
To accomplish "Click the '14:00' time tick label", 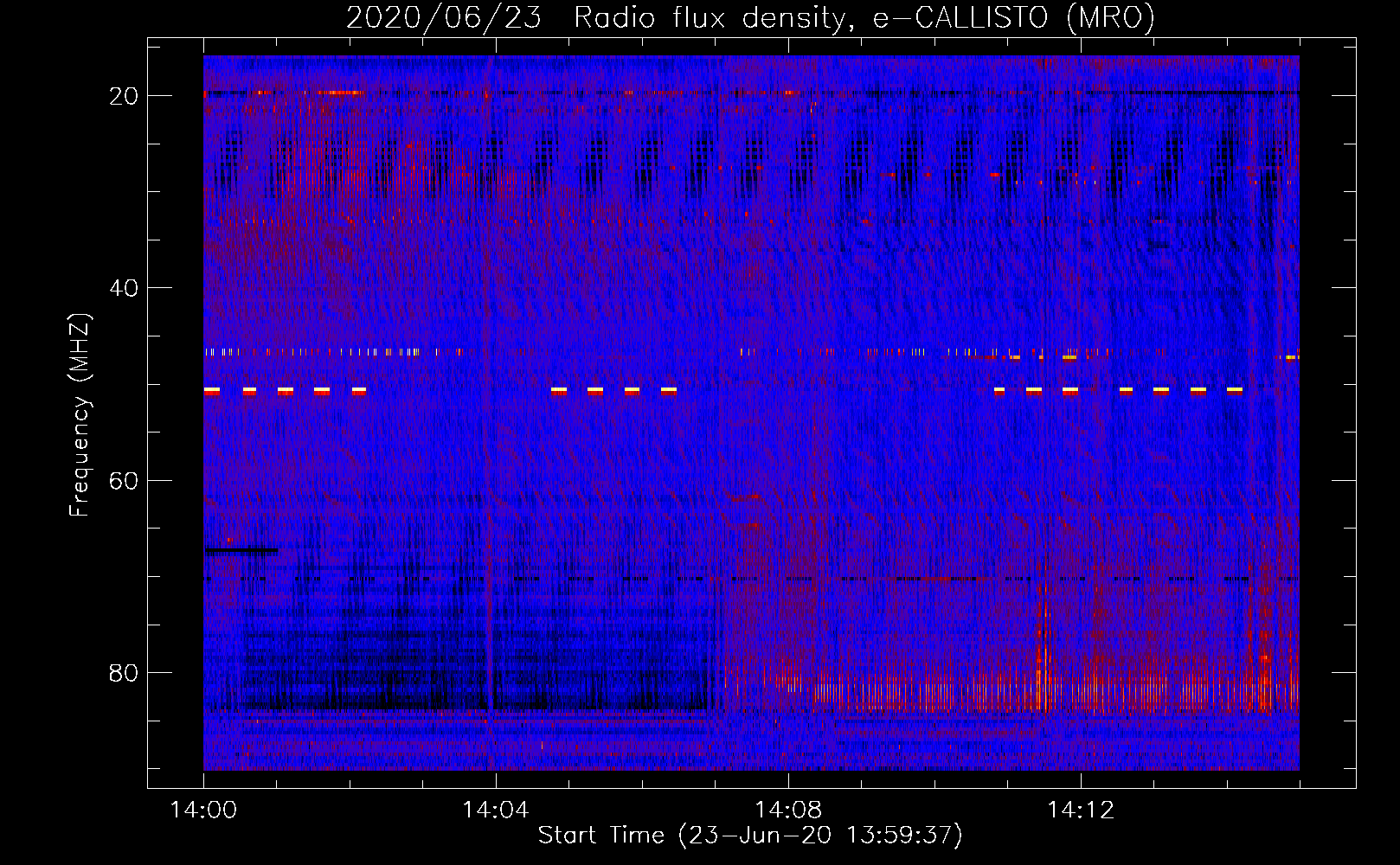I will [203, 811].
